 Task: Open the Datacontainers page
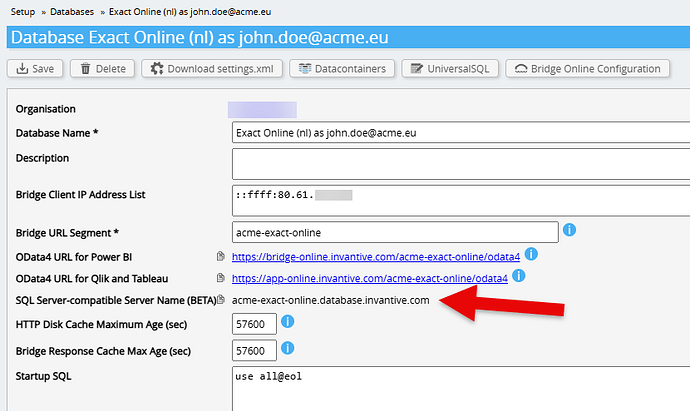(x=342, y=69)
